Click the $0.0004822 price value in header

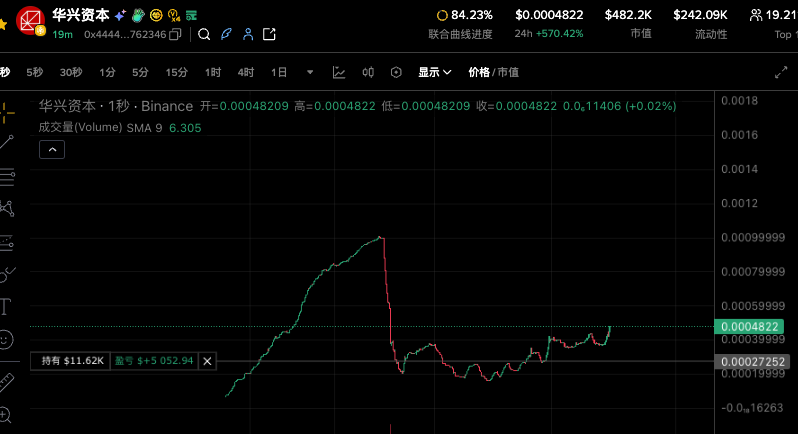click(549, 15)
